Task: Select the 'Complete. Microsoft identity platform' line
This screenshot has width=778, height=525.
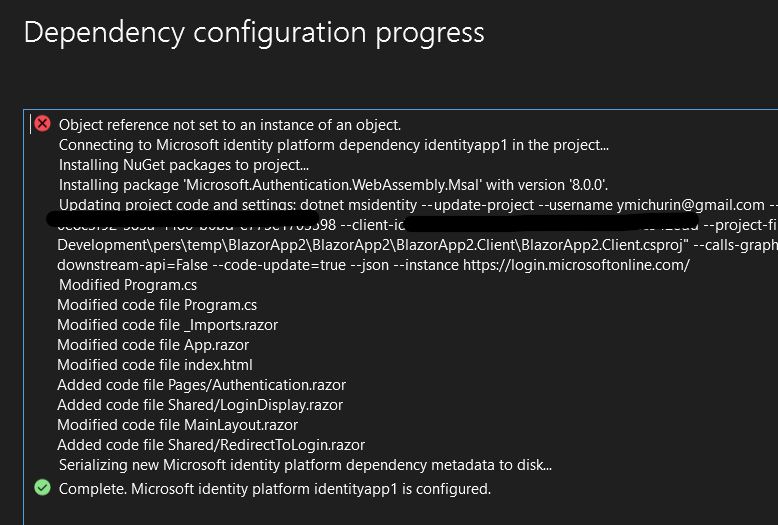Action: (x=275, y=489)
